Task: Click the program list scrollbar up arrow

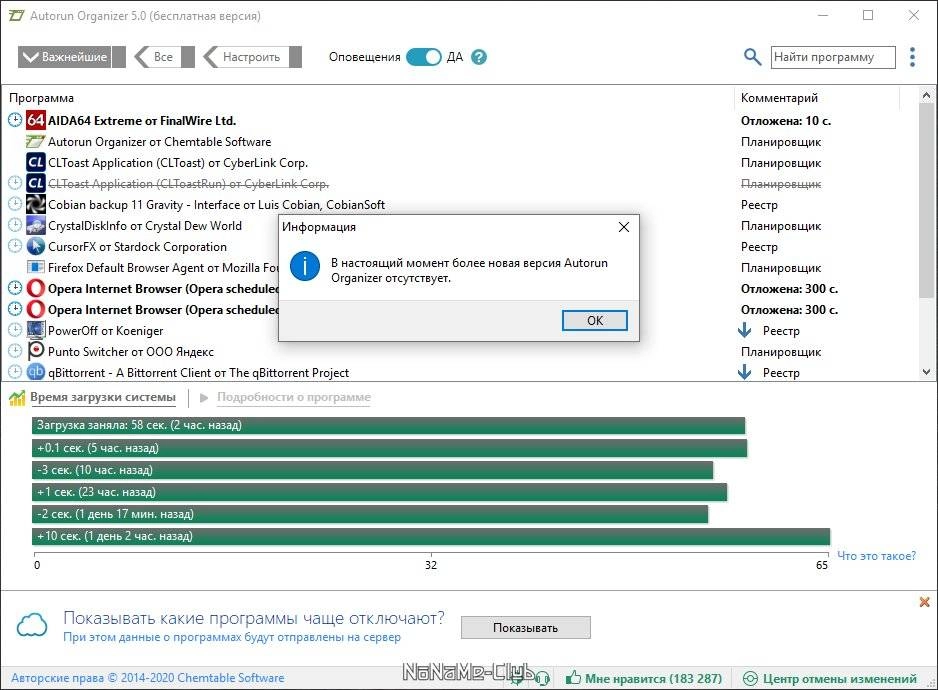Action: click(926, 95)
